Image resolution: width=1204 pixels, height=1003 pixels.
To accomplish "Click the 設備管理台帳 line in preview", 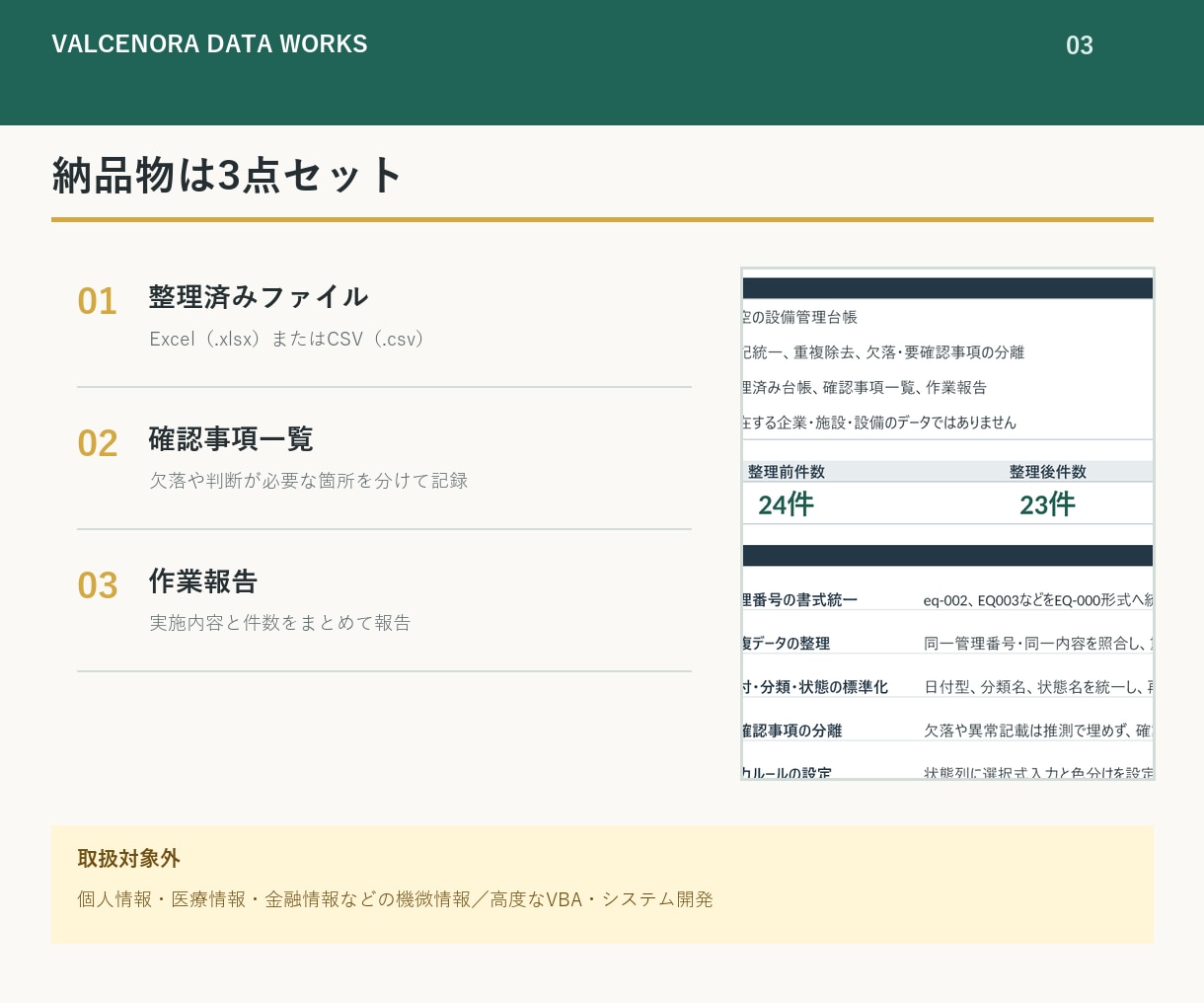I will pos(800,317).
